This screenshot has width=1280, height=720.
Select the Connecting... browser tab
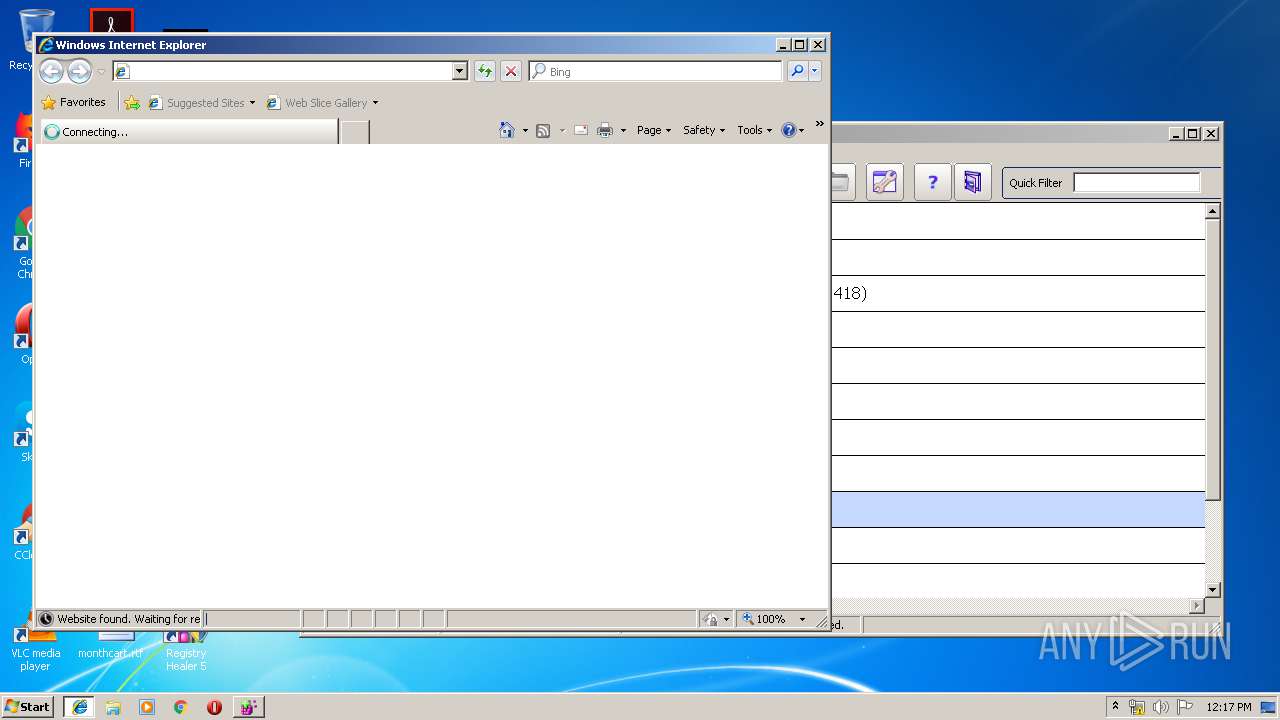pyautogui.click(x=188, y=131)
